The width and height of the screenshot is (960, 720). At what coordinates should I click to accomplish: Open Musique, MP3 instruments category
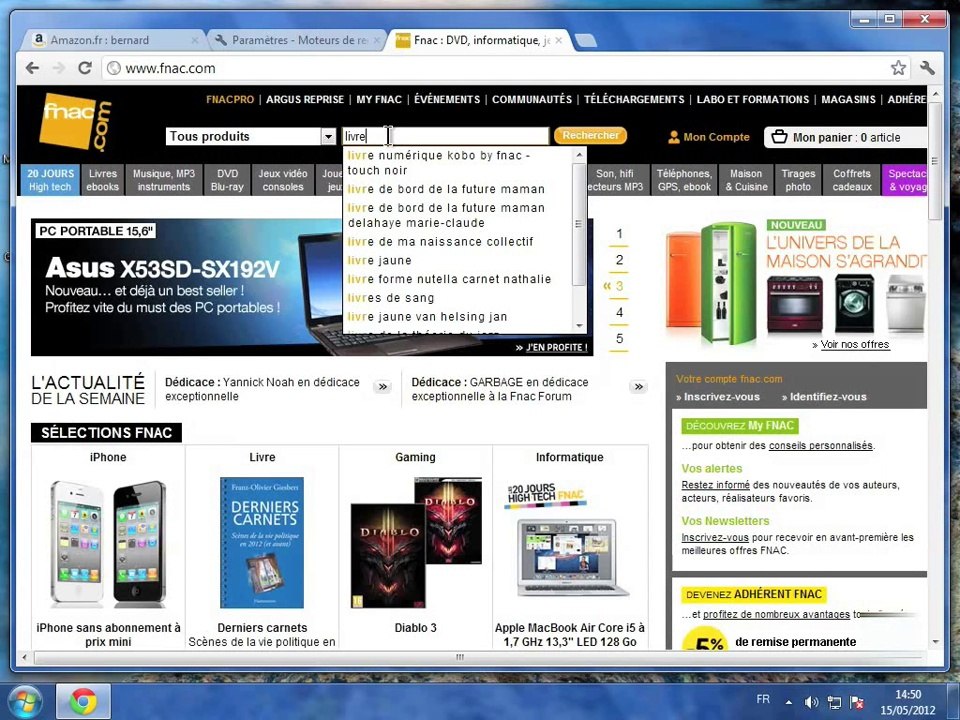(163, 180)
